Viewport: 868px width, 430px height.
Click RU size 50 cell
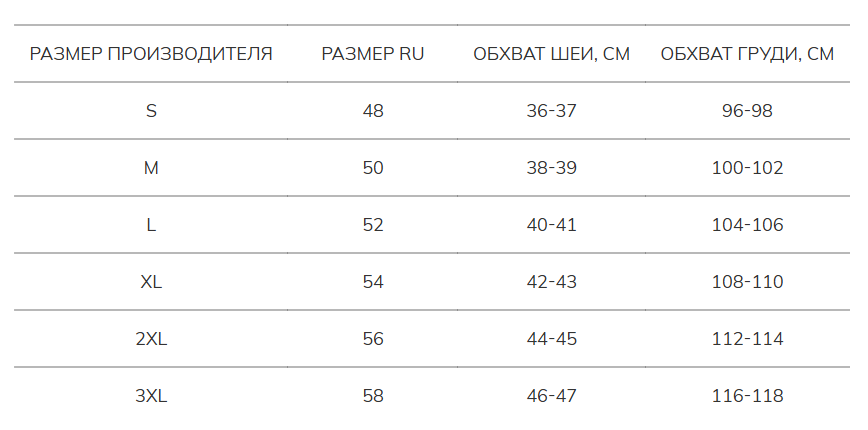pyautogui.click(x=373, y=168)
